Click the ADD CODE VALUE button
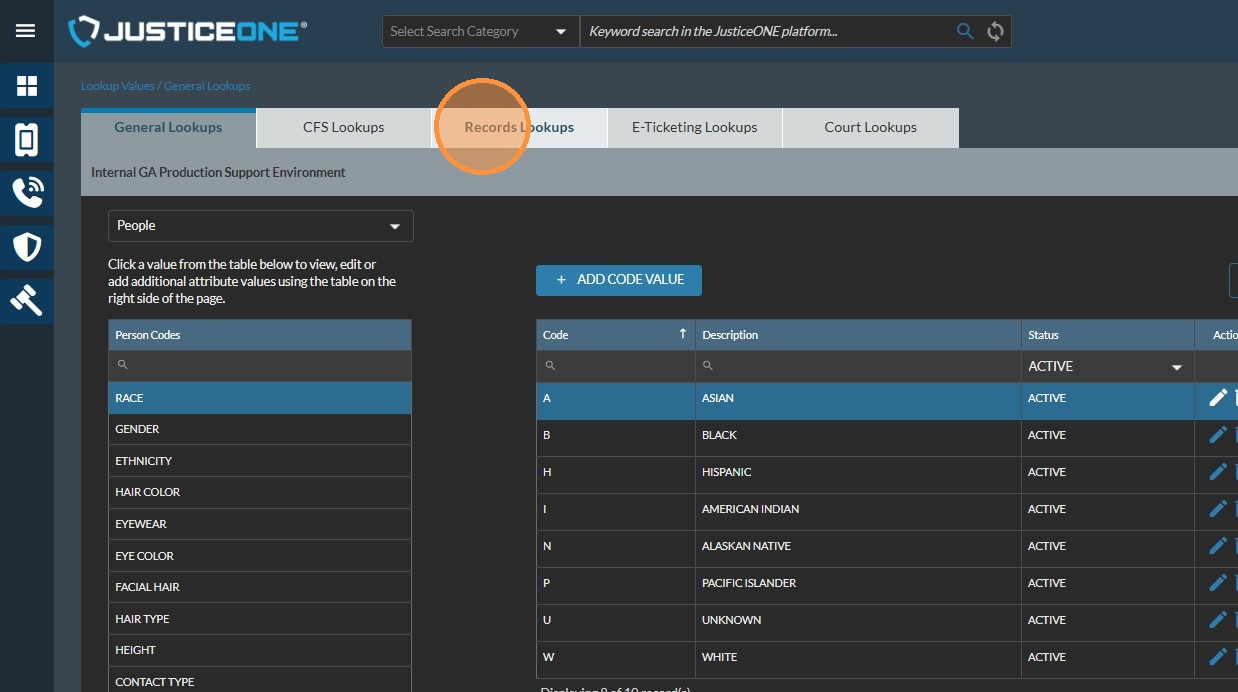1238x692 pixels. point(618,280)
